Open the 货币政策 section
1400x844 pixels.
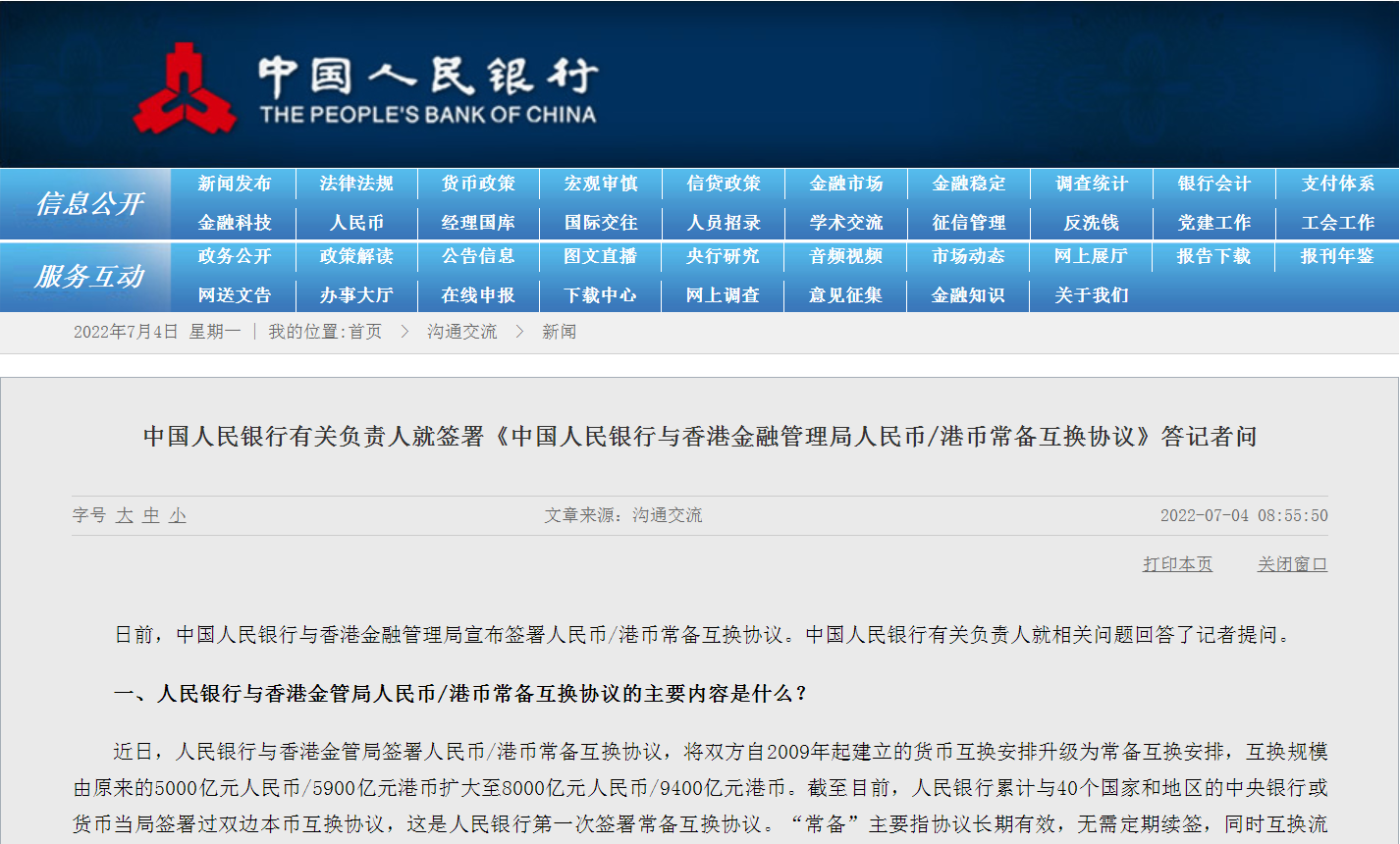click(478, 184)
